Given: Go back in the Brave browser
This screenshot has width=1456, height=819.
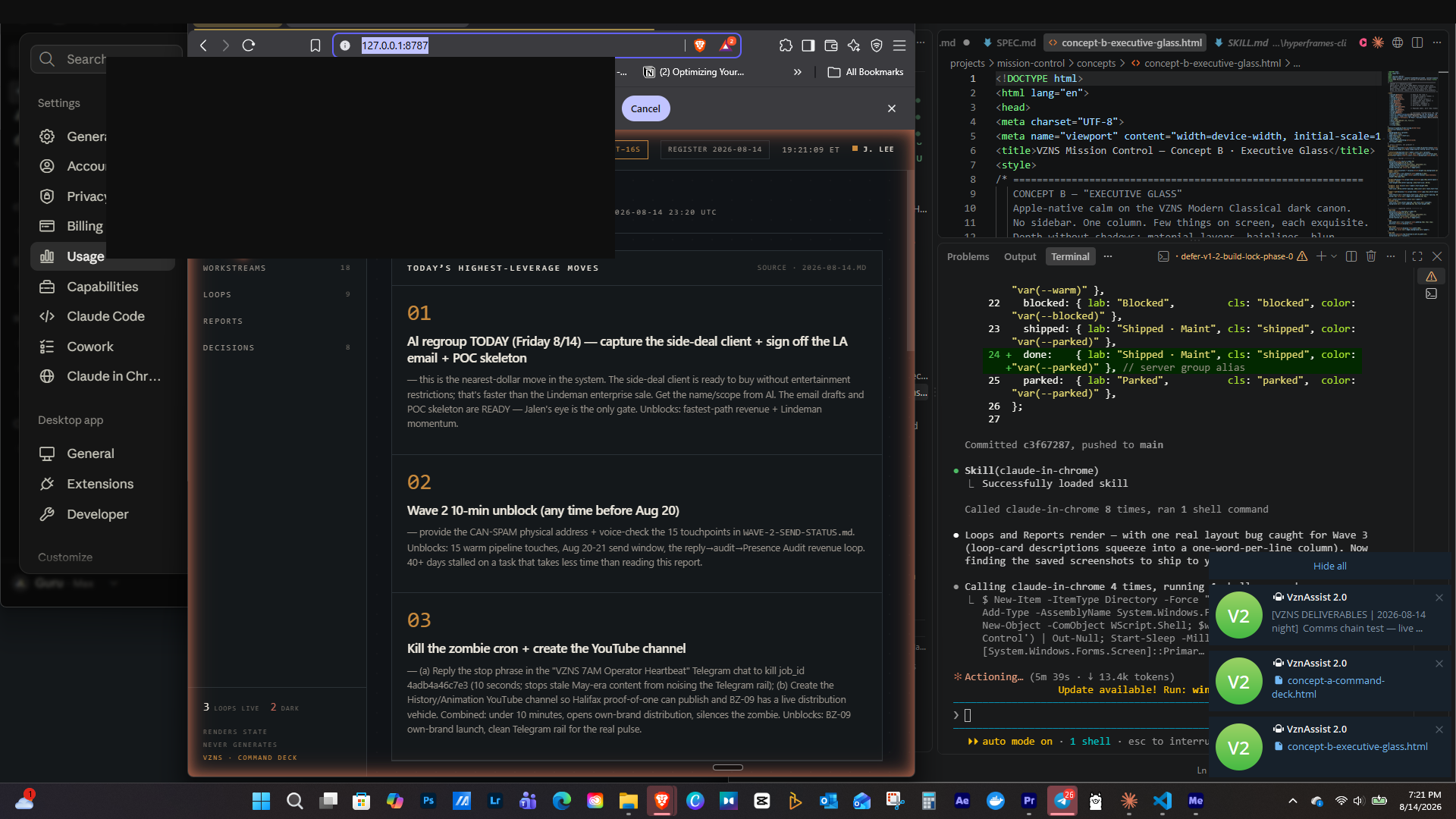Looking at the screenshot, I should pyautogui.click(x=203, y=45).
